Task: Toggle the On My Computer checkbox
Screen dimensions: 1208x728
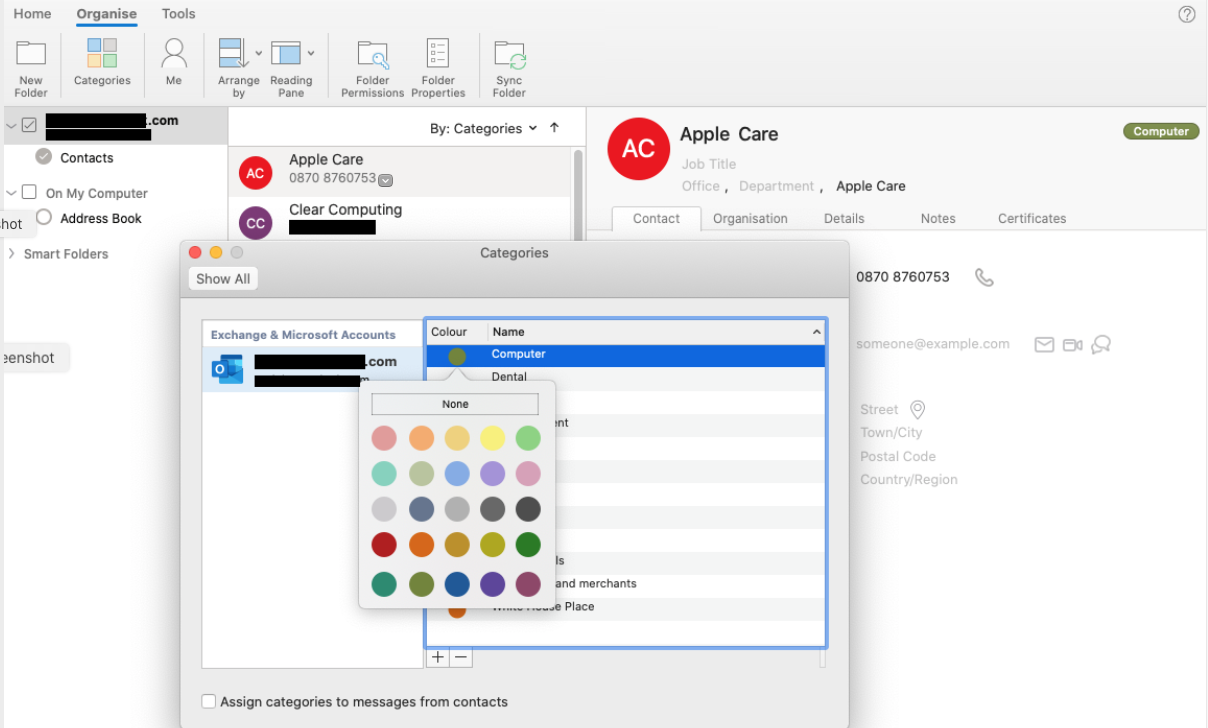Action: point(29,192)
